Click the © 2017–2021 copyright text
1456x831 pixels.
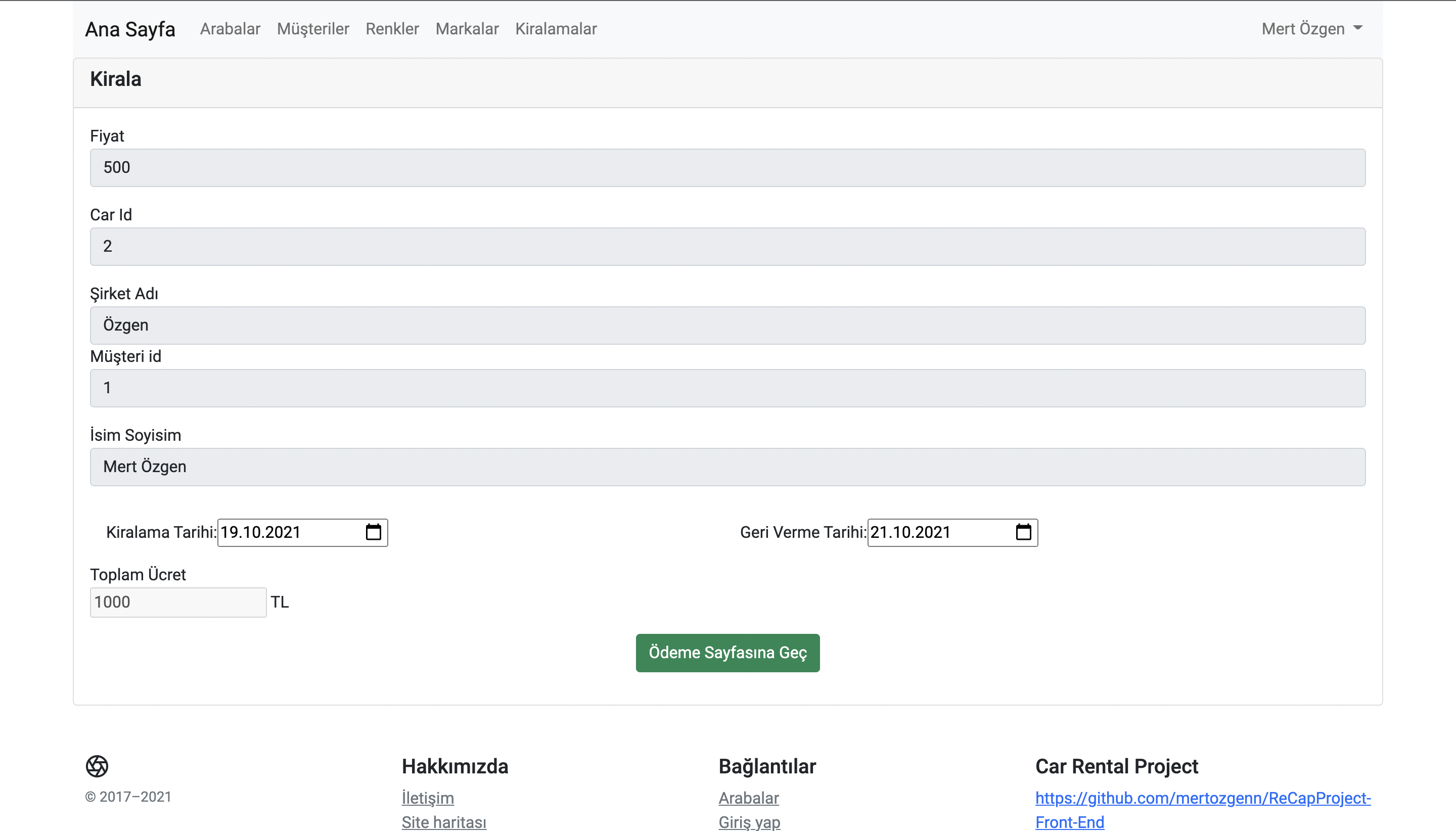tap(128, 797)
